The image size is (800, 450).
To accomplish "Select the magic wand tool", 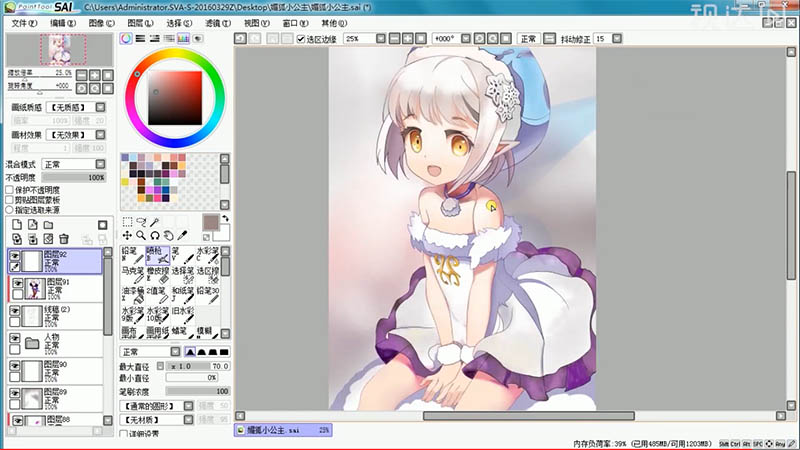I will click(155, 221).
